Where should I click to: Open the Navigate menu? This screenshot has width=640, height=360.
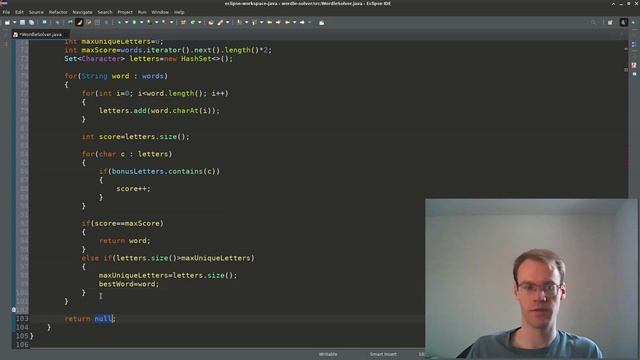coord(82,12)
